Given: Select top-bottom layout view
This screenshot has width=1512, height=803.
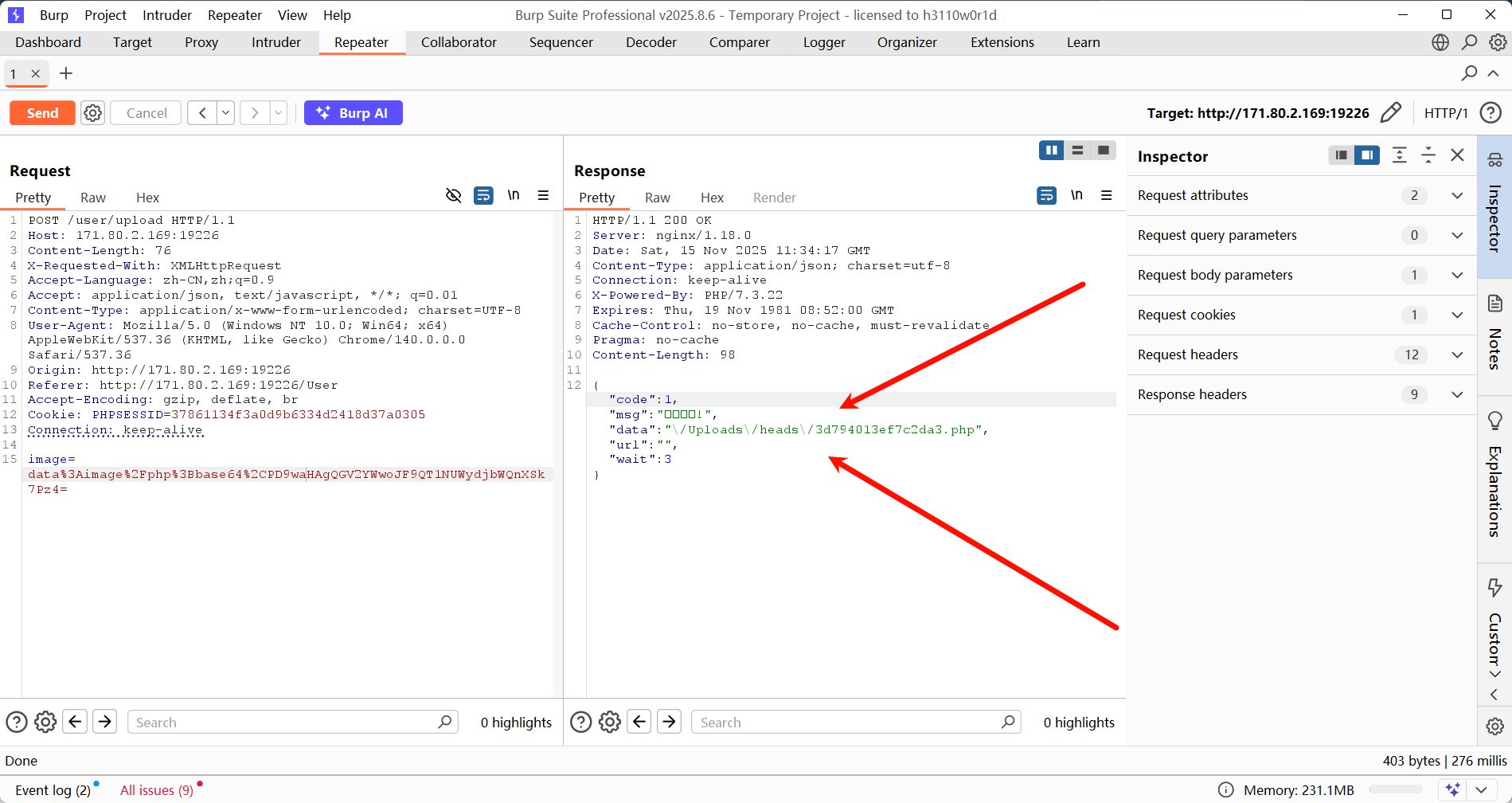Looking at the screenshot, I should [x=1077, y=150].
